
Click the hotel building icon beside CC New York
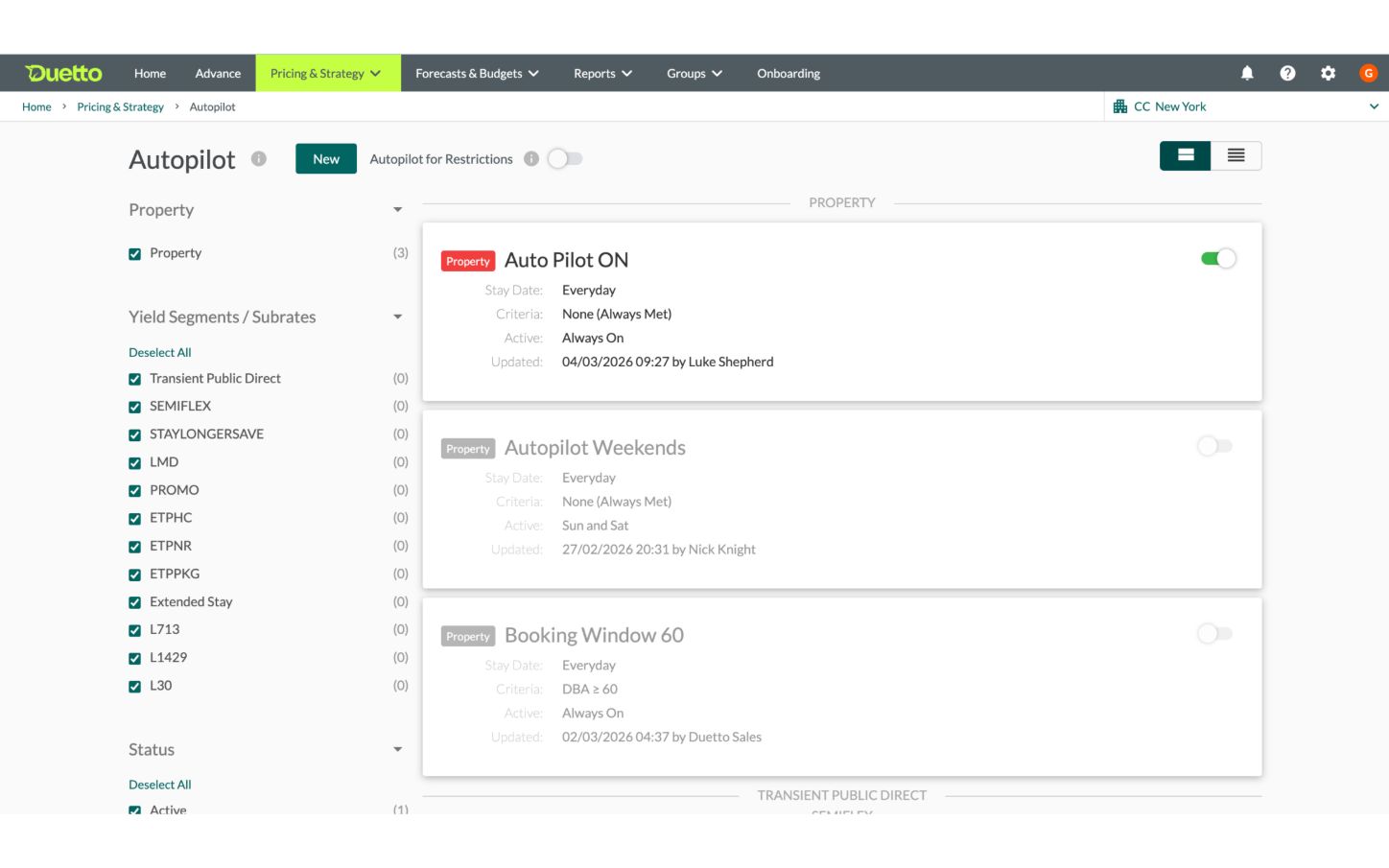(1119, 106)
